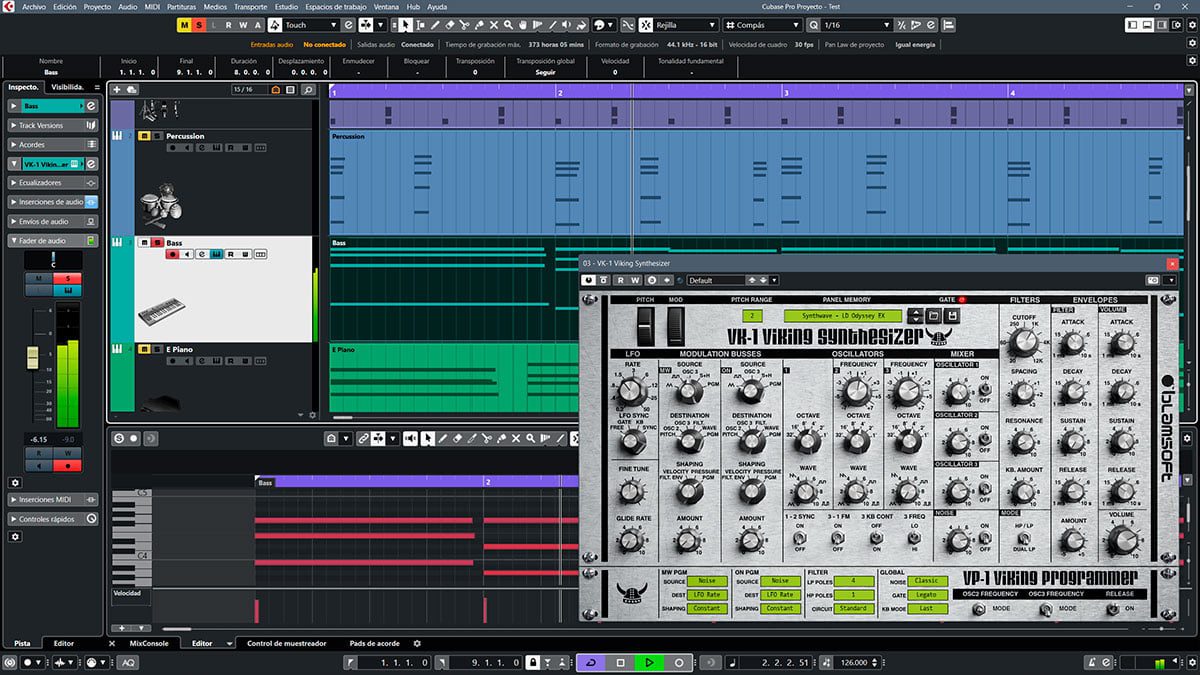Click the transport Record button
The image size is (1200, 675).
[679, 662]
